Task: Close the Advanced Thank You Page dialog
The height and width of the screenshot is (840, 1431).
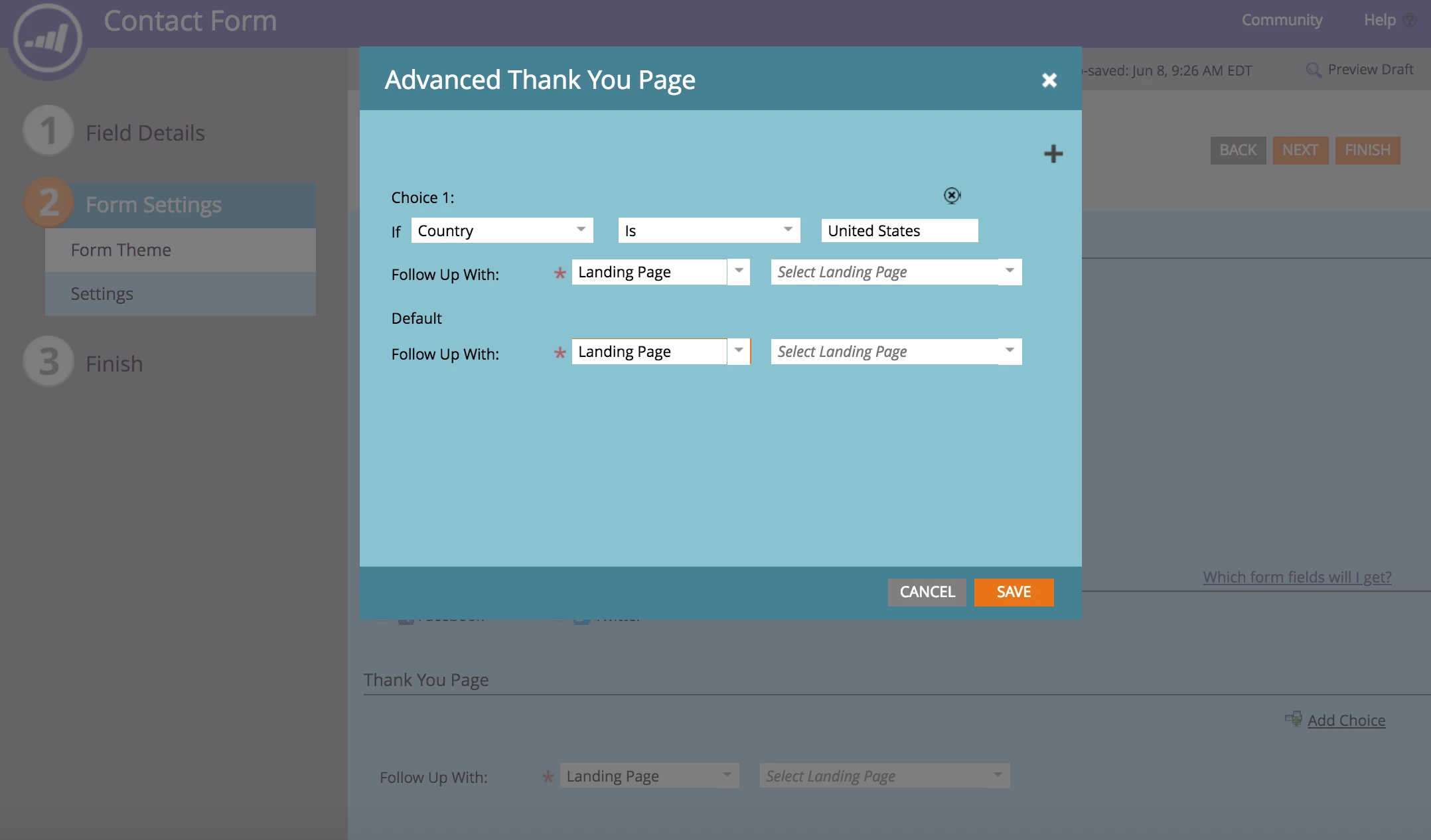Action: (1049, 80)
